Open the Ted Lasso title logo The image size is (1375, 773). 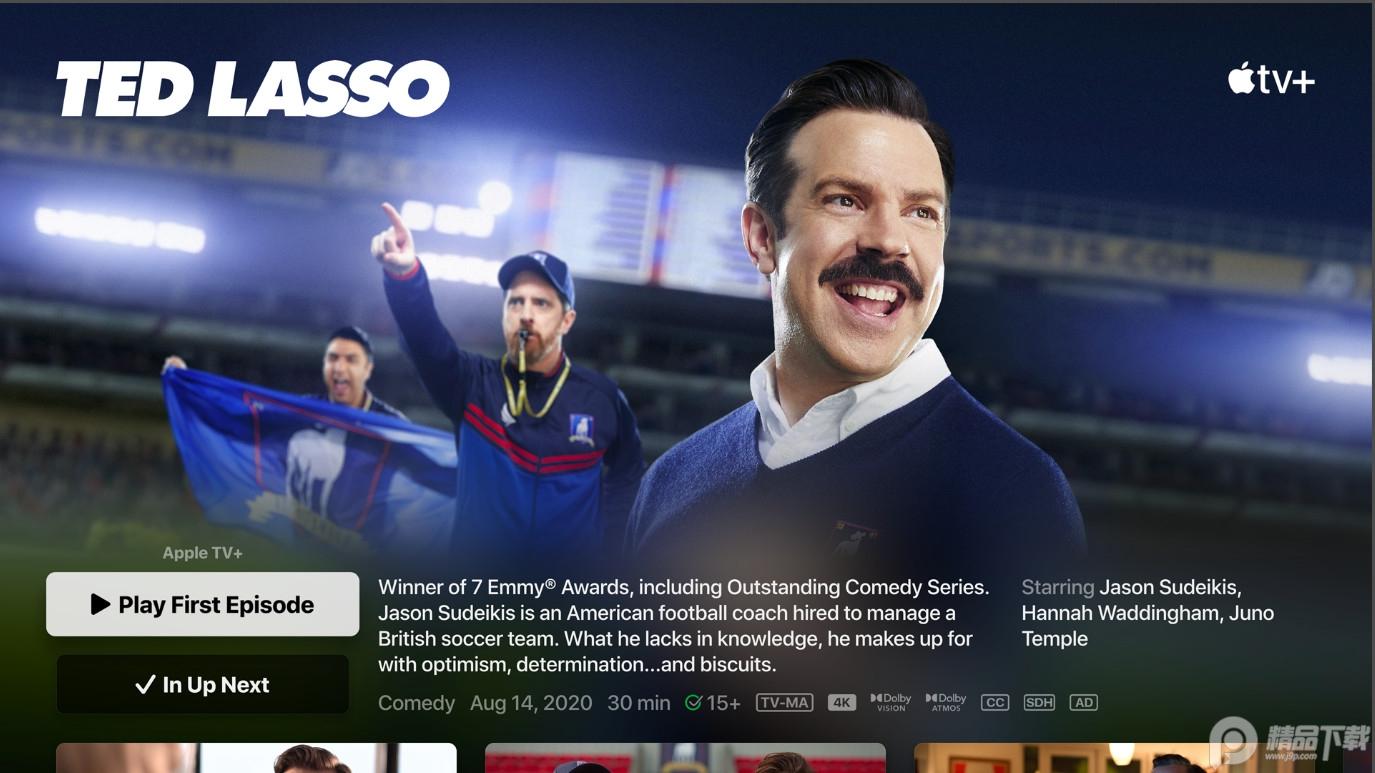253,89
